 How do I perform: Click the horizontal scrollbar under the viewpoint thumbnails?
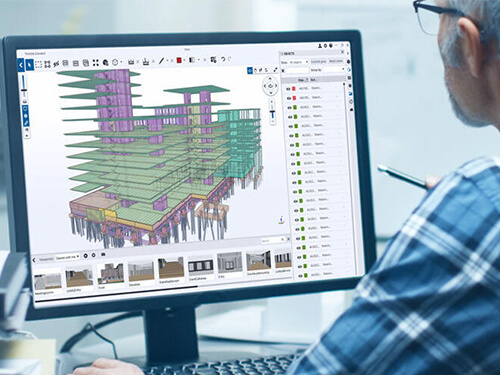pos(117,294)
